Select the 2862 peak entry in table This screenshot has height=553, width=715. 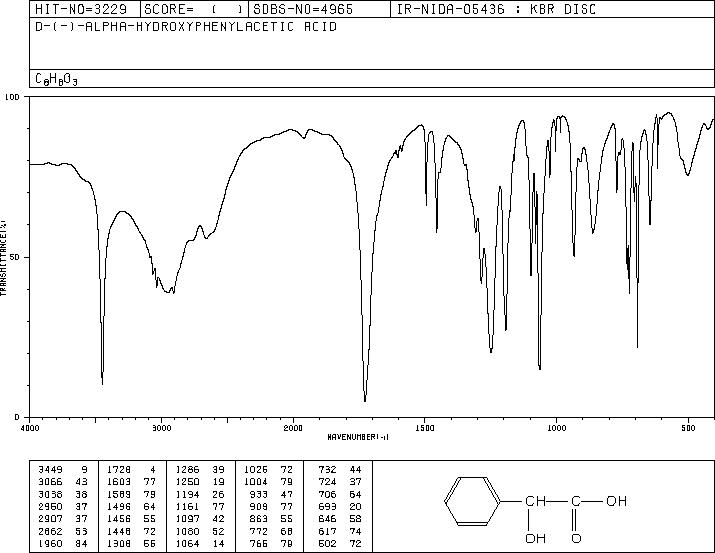[x=63, y=531]
